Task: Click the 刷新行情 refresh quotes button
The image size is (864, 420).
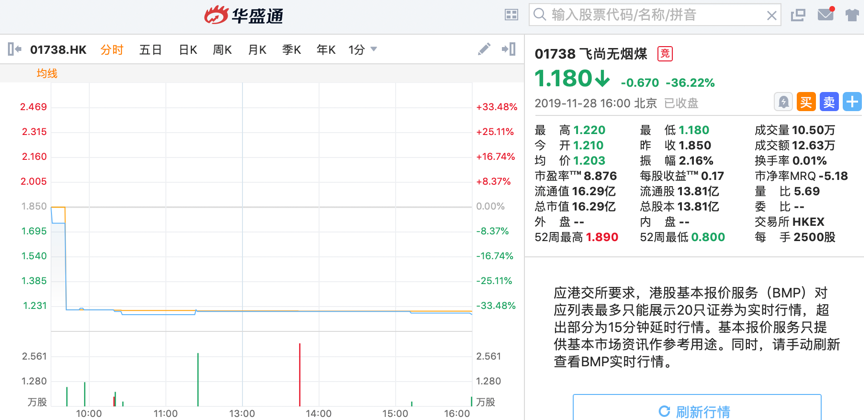Action: (x=692, y=411)
